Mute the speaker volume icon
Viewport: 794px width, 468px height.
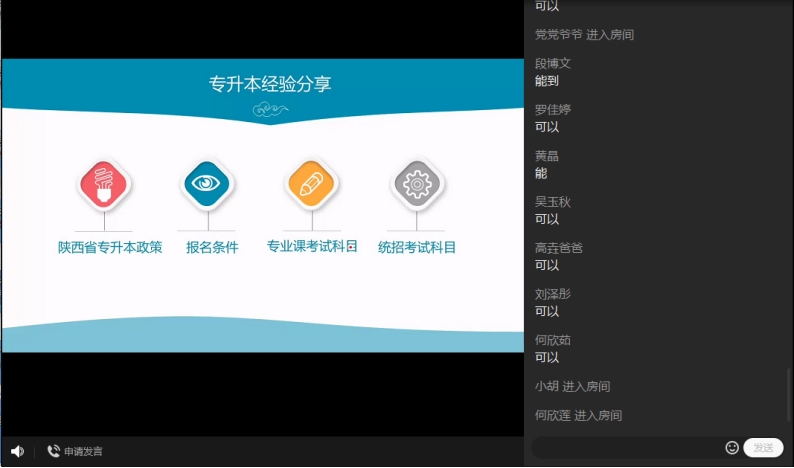pos(17,451)
